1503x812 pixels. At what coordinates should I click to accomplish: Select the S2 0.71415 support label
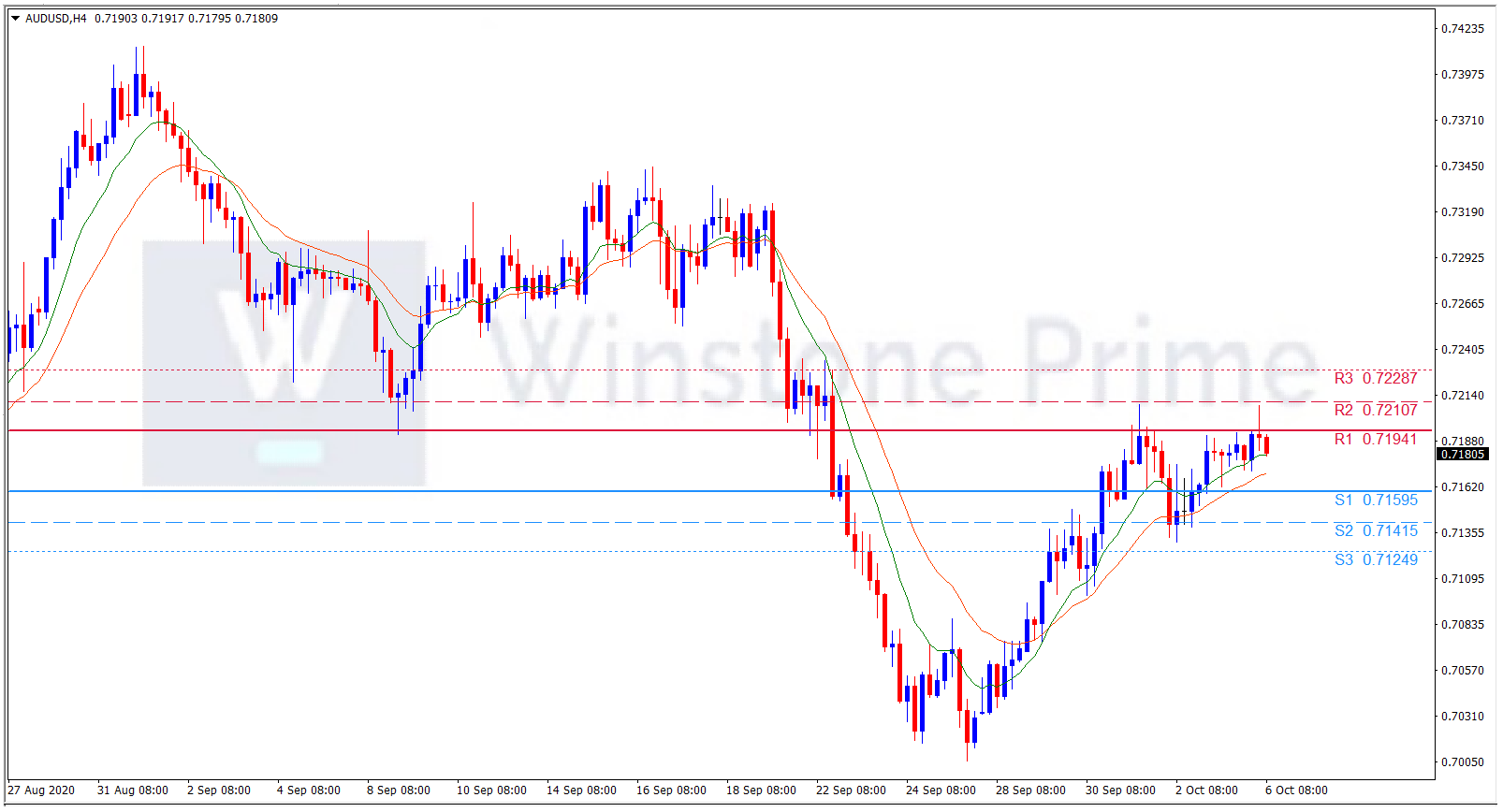[1375, 531]
